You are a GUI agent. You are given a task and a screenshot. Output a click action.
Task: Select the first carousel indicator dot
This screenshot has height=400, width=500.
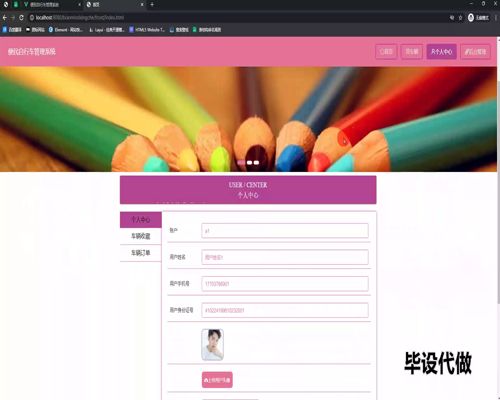click(x=241, y=162)
